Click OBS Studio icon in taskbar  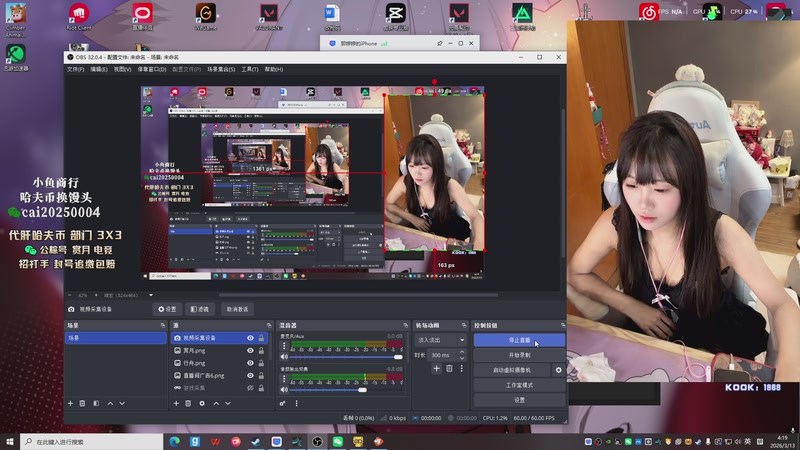(317, 441)
